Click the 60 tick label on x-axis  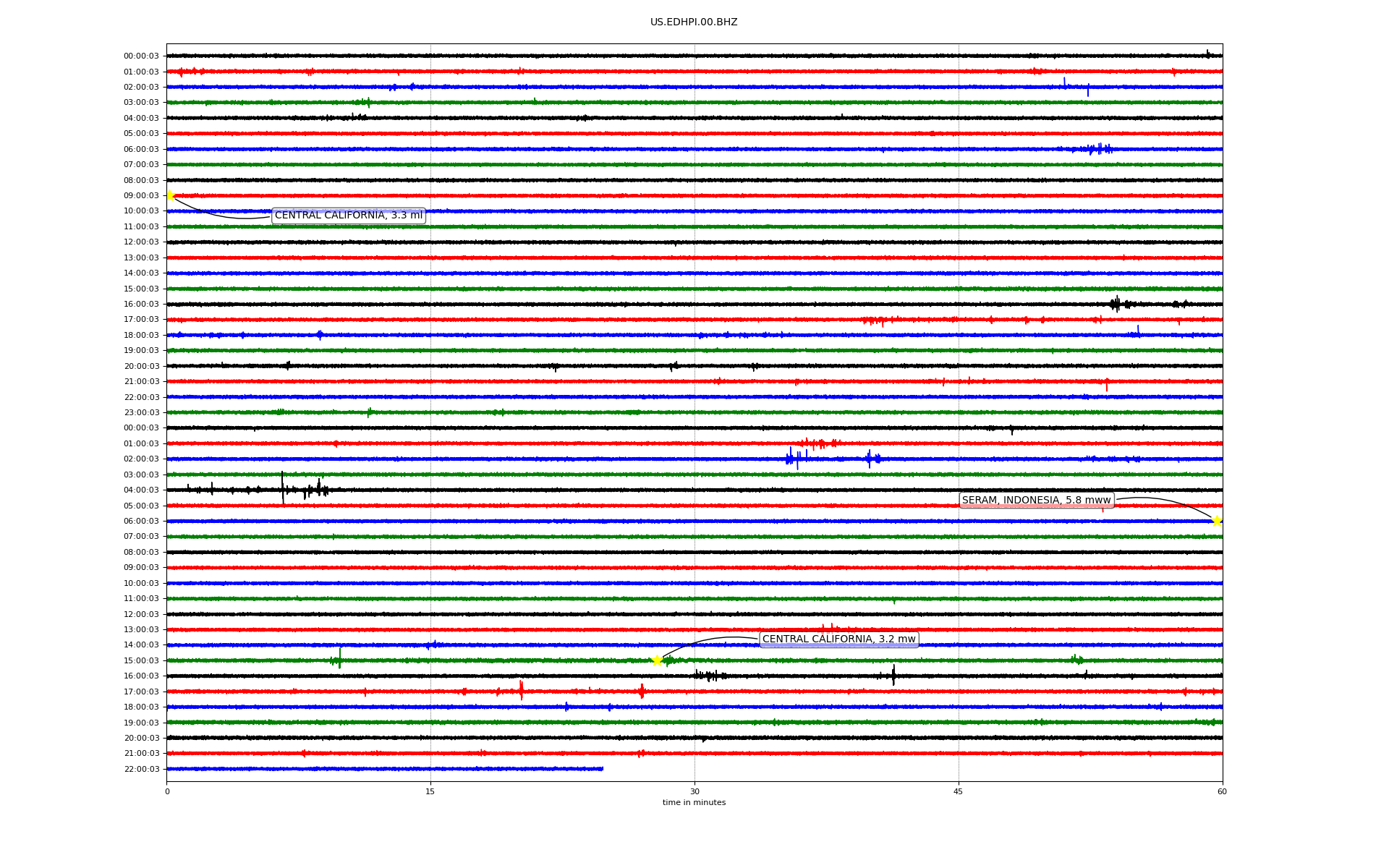(1222, 791)
